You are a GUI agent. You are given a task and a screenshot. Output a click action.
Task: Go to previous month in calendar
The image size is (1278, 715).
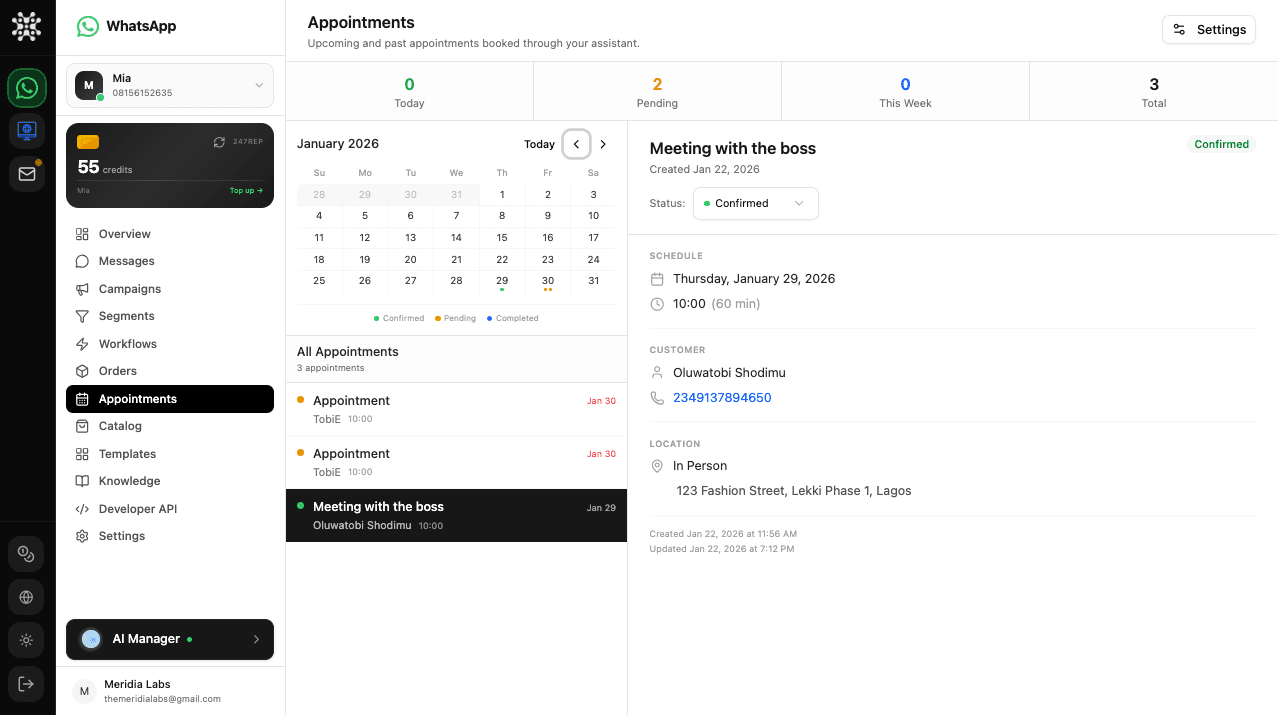[x=576, y=144]
